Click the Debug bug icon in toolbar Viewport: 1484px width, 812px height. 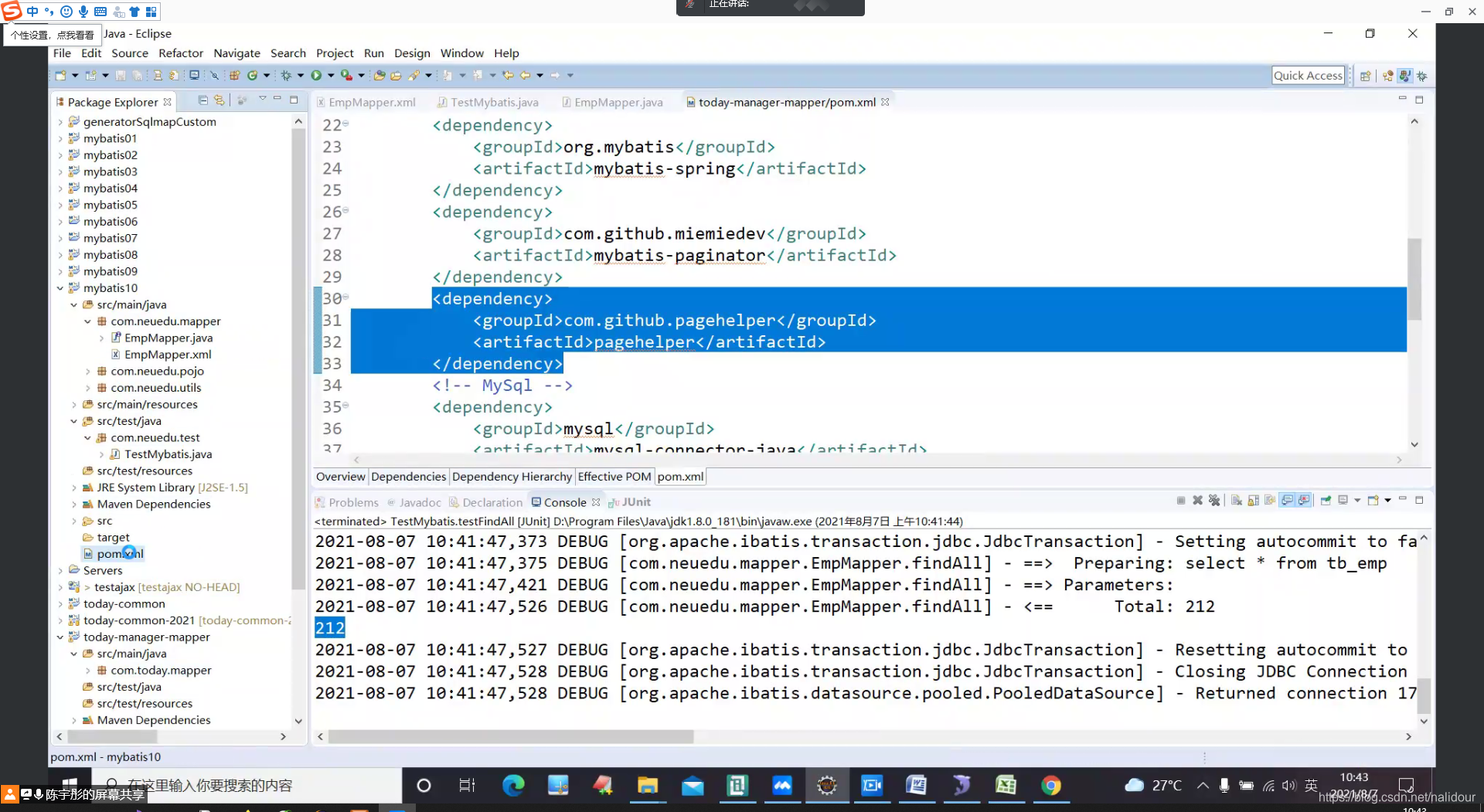pos(286,75)
